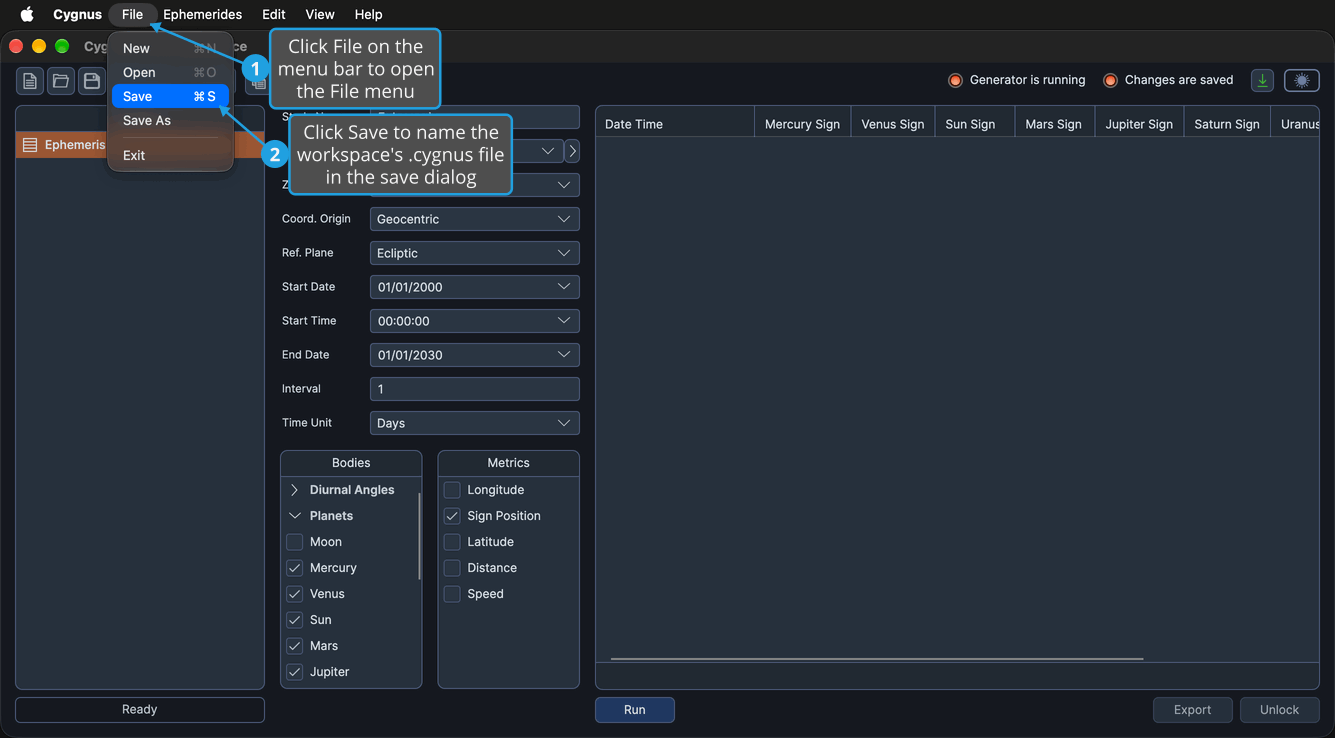Click the Export button

[1192, 710]
